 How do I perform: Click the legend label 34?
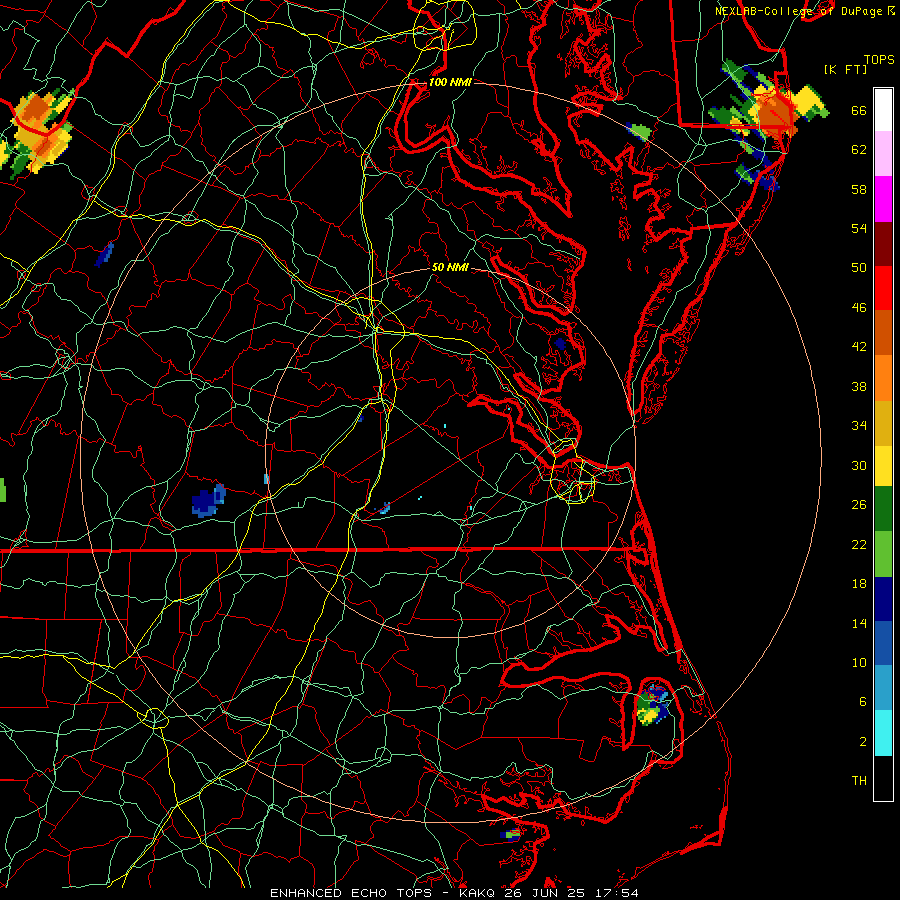pos(859,426)
